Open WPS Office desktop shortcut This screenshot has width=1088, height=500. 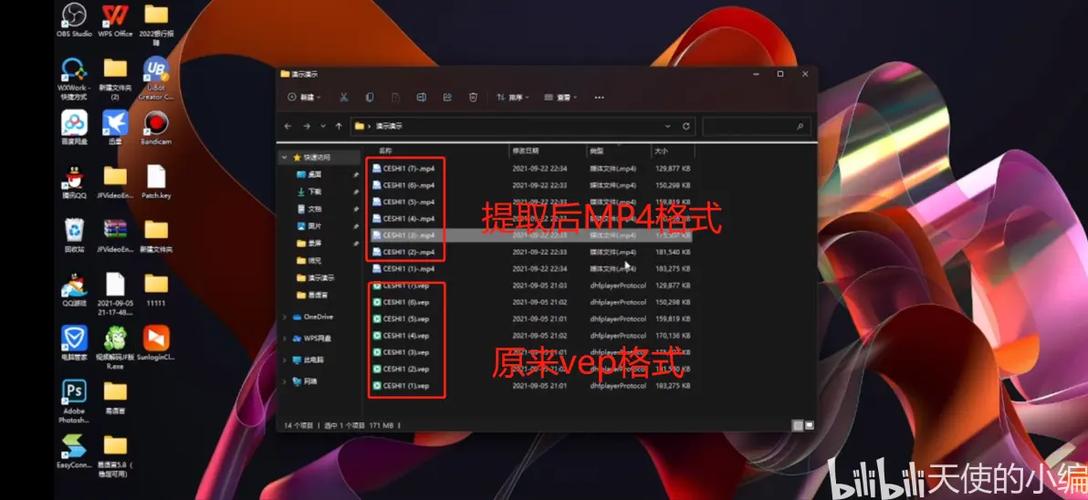click(115, 19)
